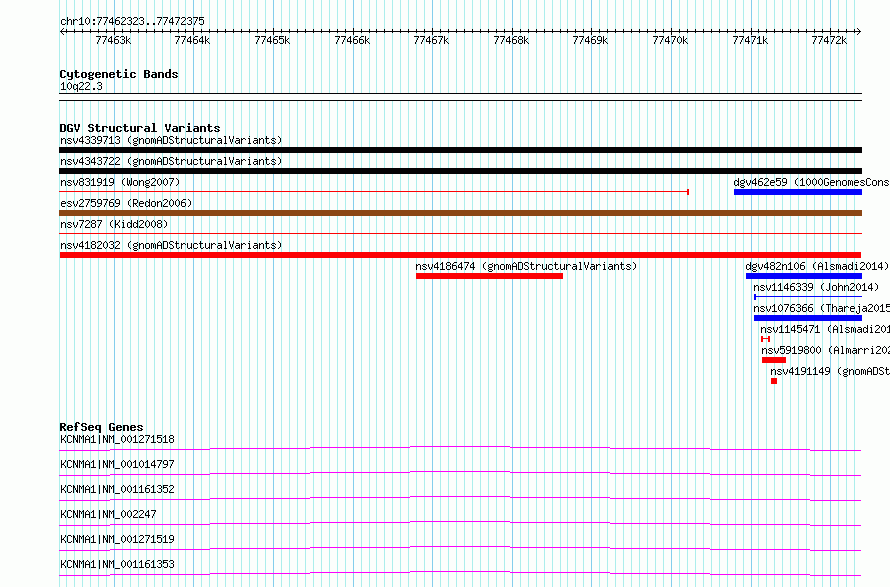Click the nsv4182032 gnomAD variant label
890x587 pixels.
(x=171, y=245)
